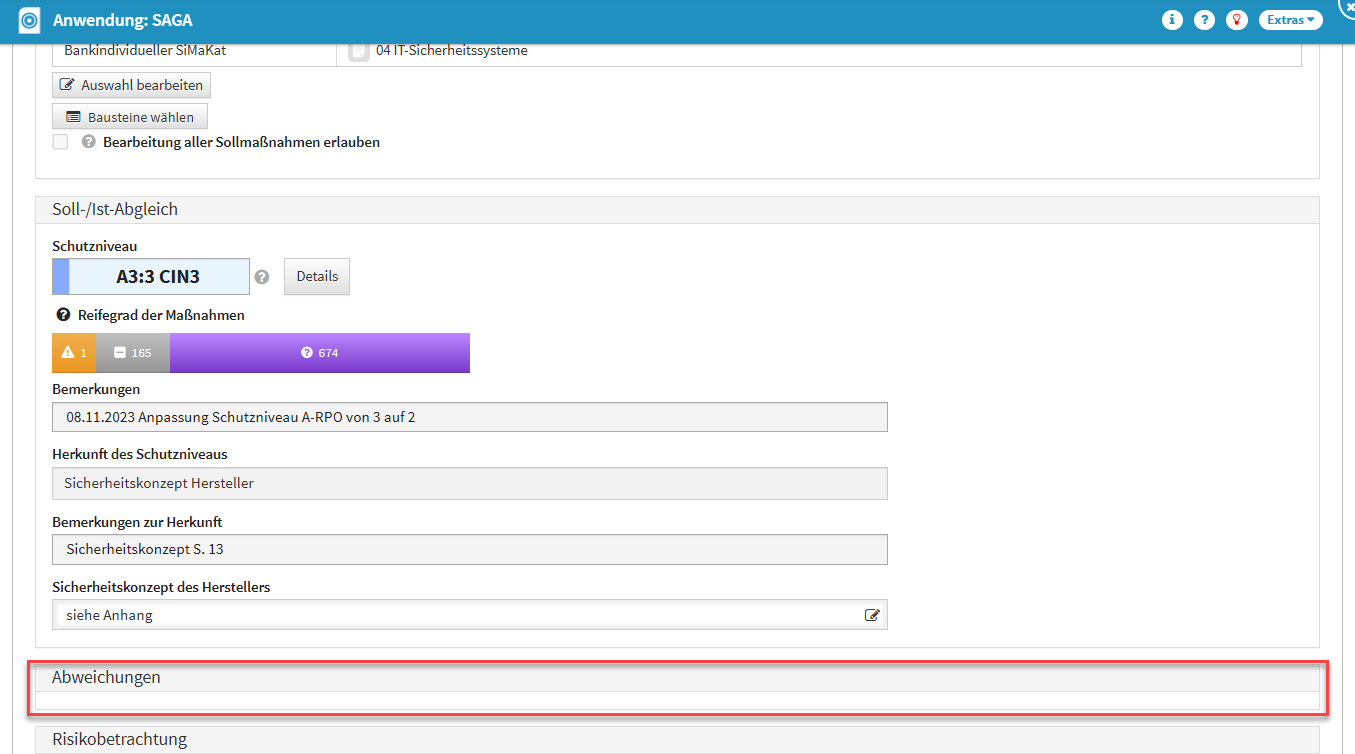Expand the Abweichungen section
This screenshot has height=754, width=1355.
tap(106, 677)
